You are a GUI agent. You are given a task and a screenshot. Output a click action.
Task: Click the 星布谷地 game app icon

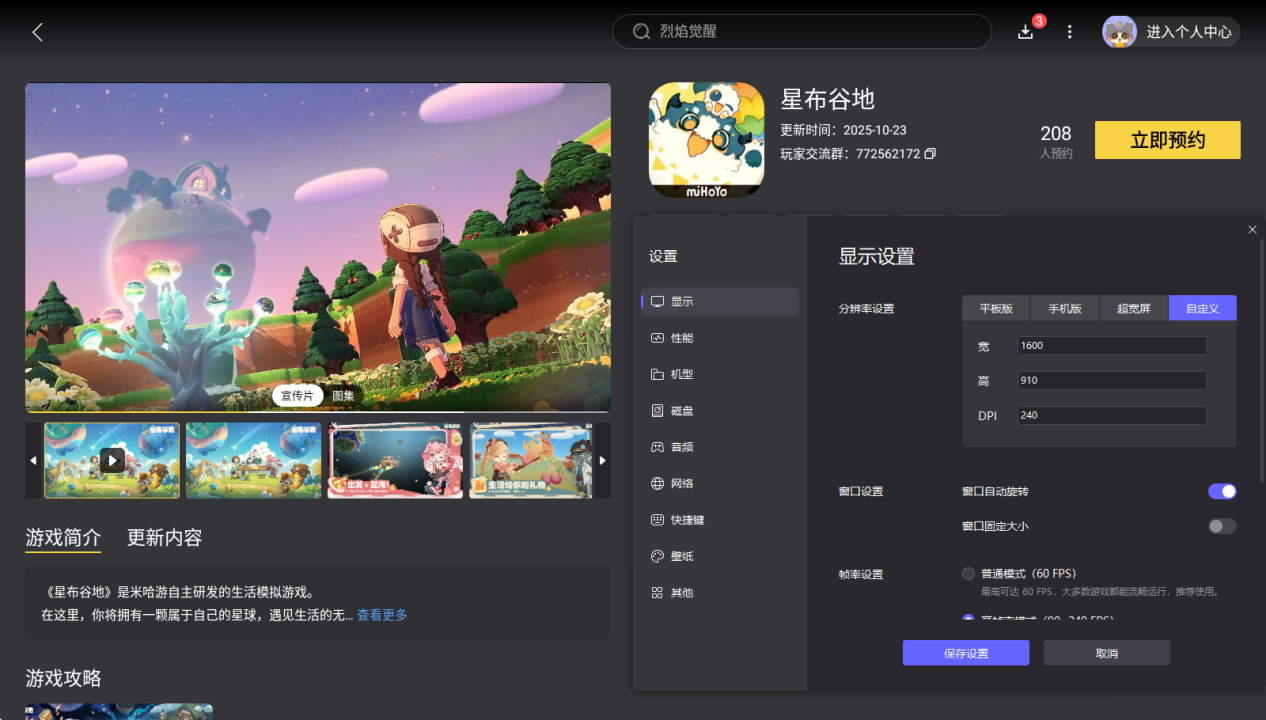point(707,140)
